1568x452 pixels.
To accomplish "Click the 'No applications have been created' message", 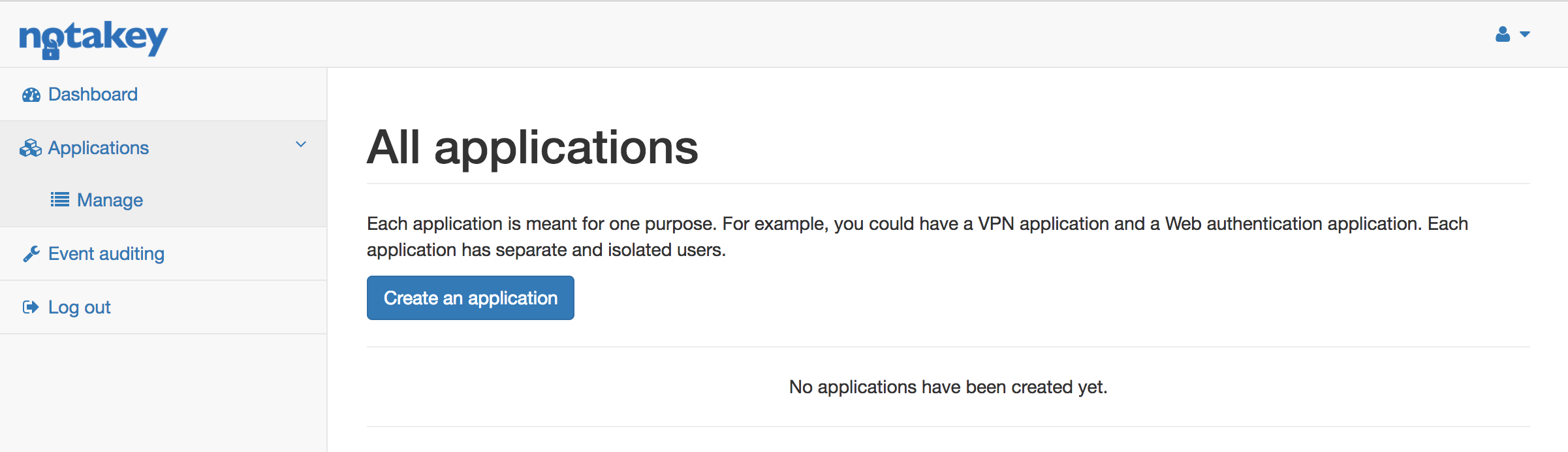I will (948, 387).
